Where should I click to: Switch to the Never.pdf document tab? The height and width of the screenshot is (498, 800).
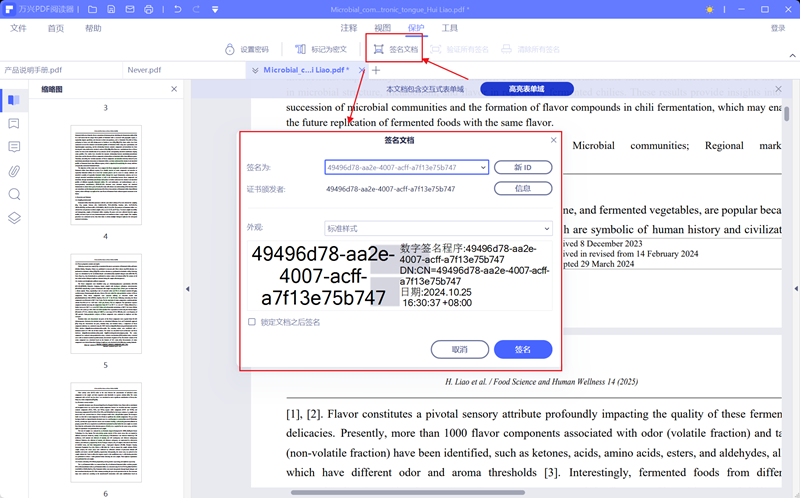pyautogui.click(x=184, y=70)
